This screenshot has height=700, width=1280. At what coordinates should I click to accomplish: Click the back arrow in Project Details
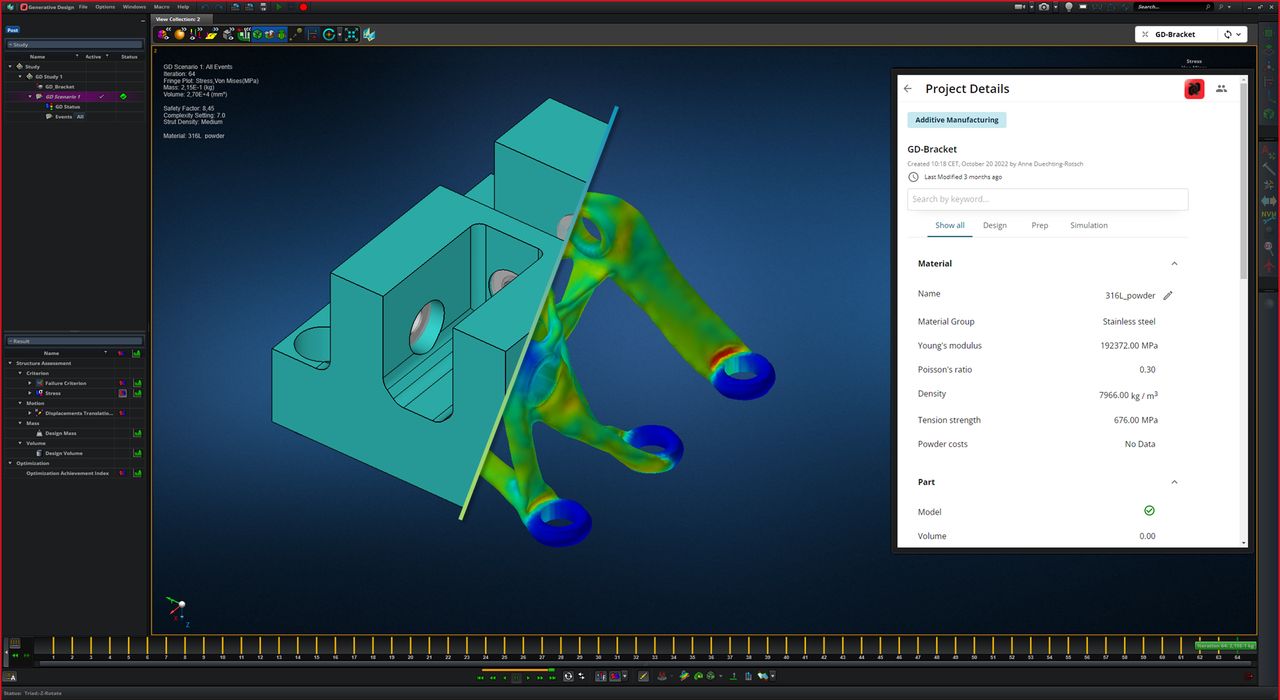(908, 89)
